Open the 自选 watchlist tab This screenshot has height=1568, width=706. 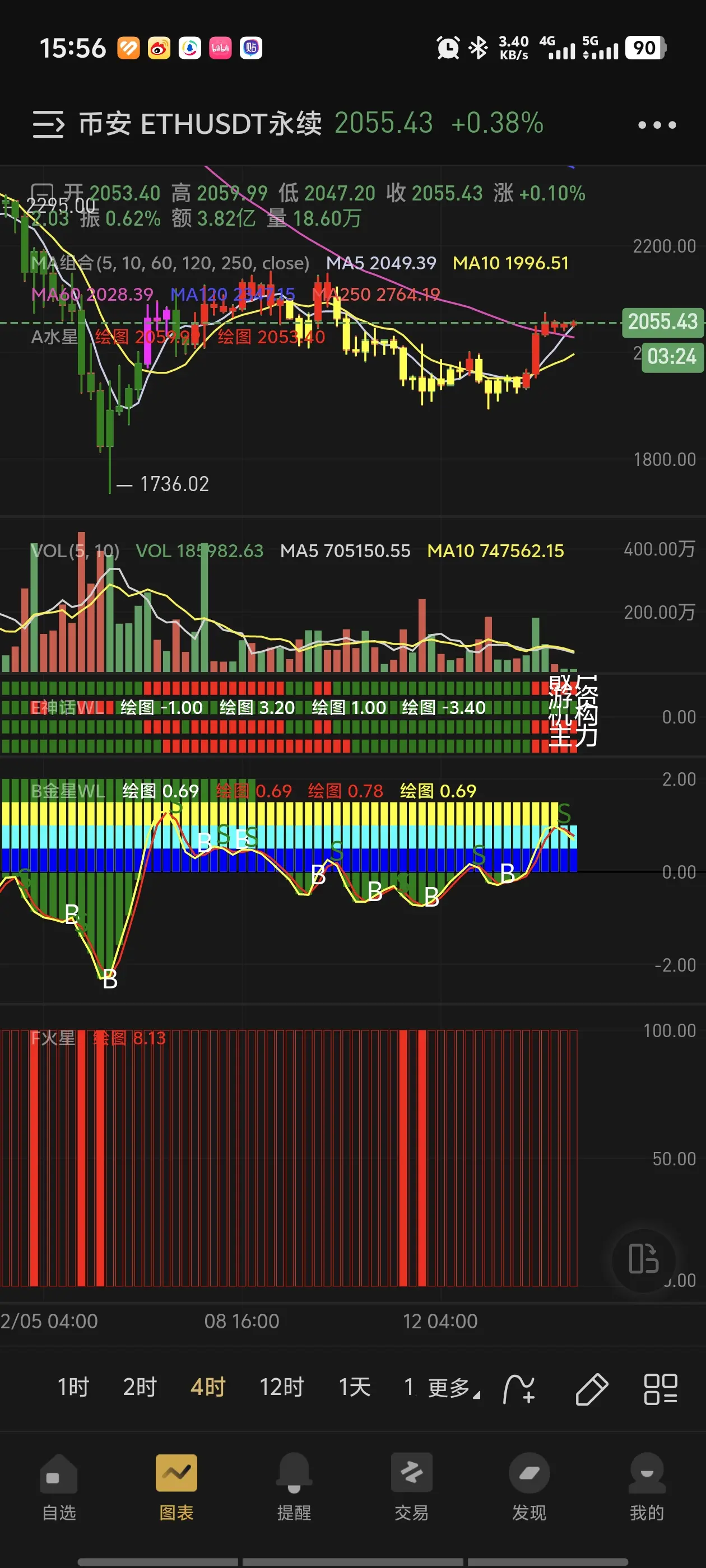[59, 1487]
